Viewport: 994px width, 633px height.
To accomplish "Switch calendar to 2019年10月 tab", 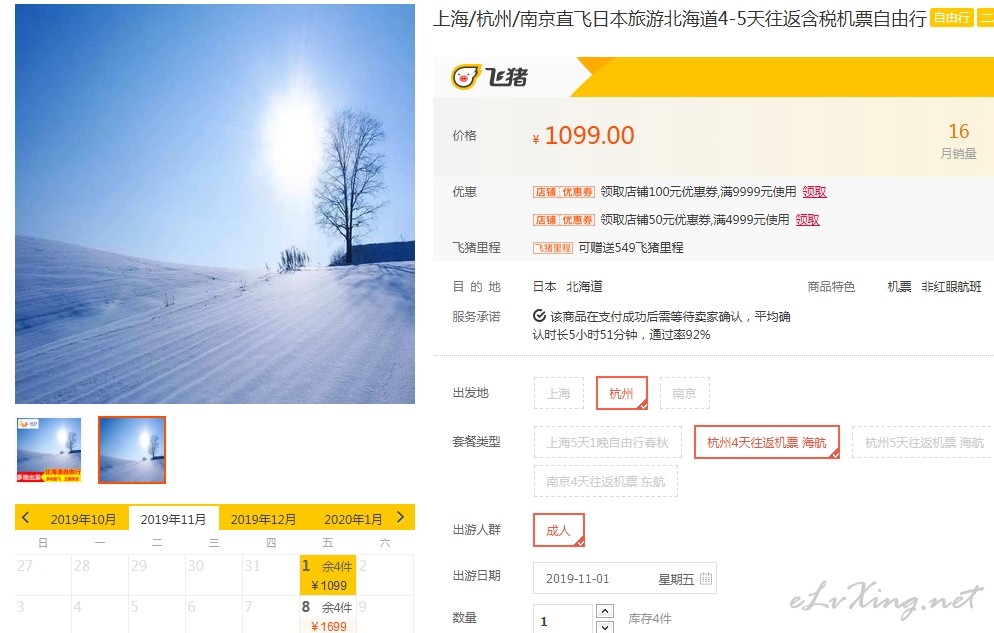I will coord(83,520).
